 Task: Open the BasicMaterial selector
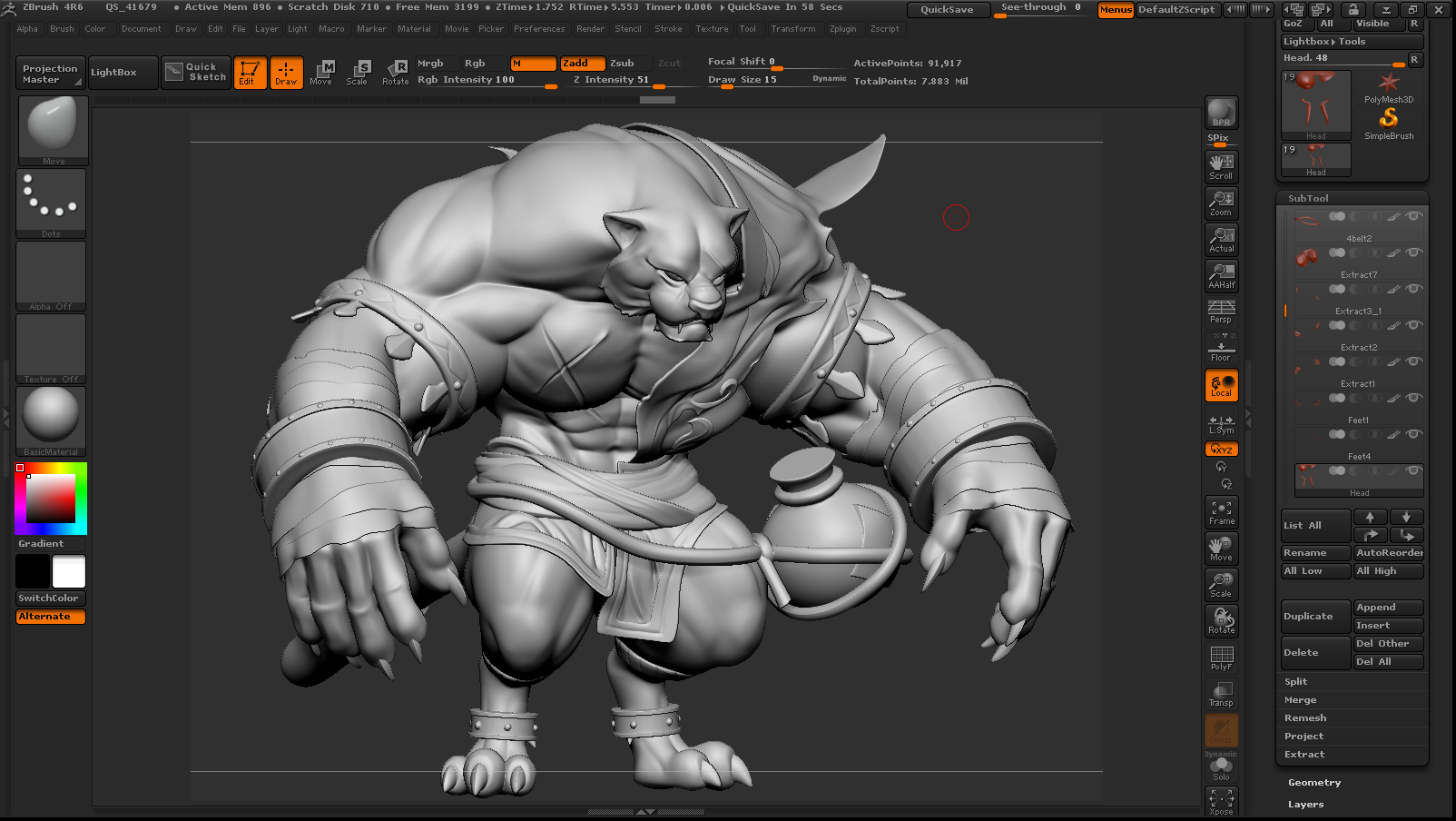click(x=51, y=421)
